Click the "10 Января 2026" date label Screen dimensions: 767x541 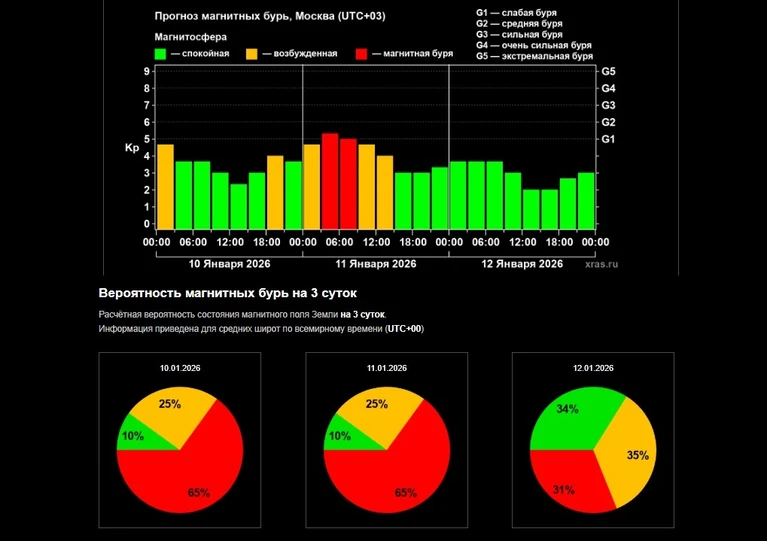(229, 264)
